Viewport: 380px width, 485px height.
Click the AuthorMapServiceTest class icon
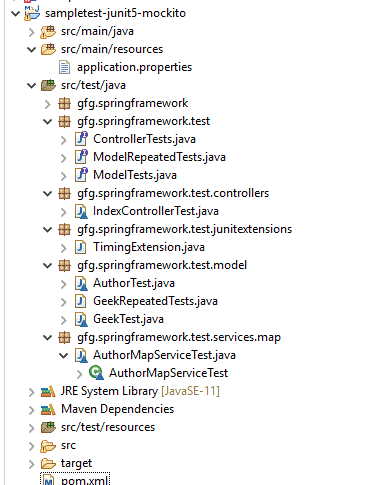coord(96,373)
